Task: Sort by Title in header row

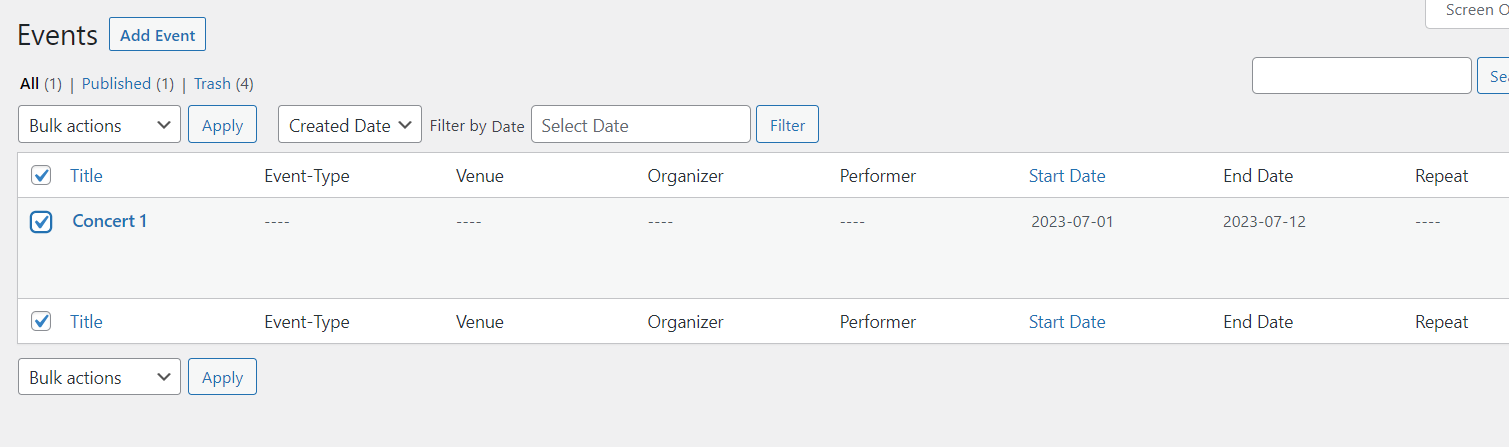Action: [86, 176]
